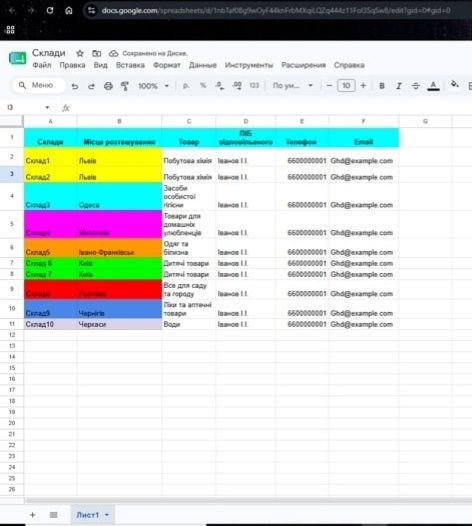
Task: Select the Одеса cell
Action: coord(119,197)
